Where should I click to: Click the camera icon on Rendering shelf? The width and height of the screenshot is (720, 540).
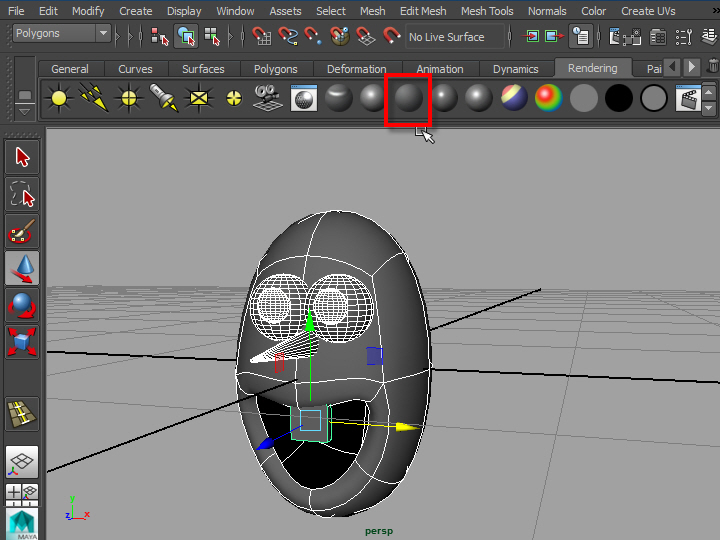[266, 98]
